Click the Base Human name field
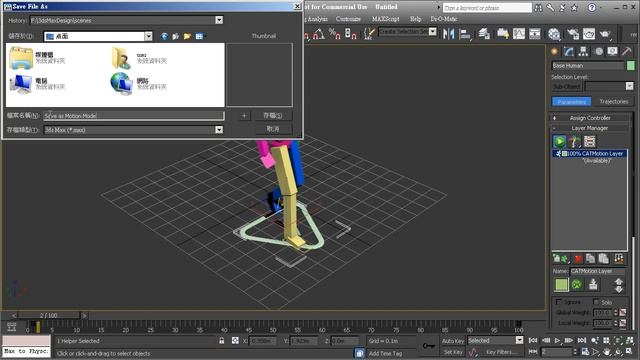This screenshot has height=360, width=640. (x=588, y=65)
